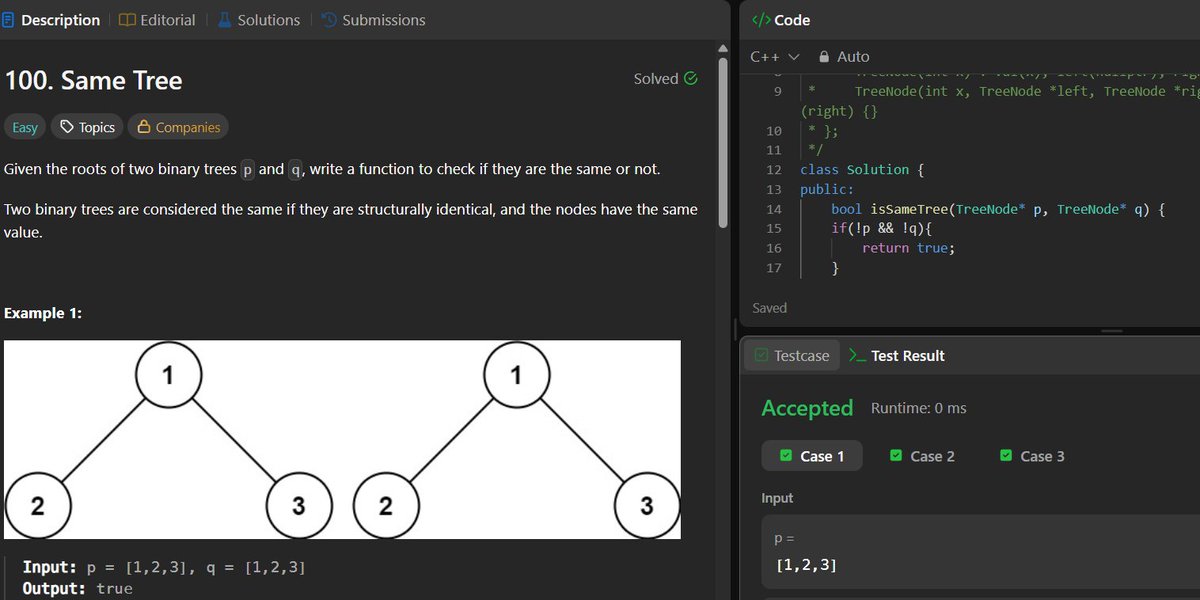Click the 'class Solution {' code line
1200x600 pixels.
click(862, 170)
